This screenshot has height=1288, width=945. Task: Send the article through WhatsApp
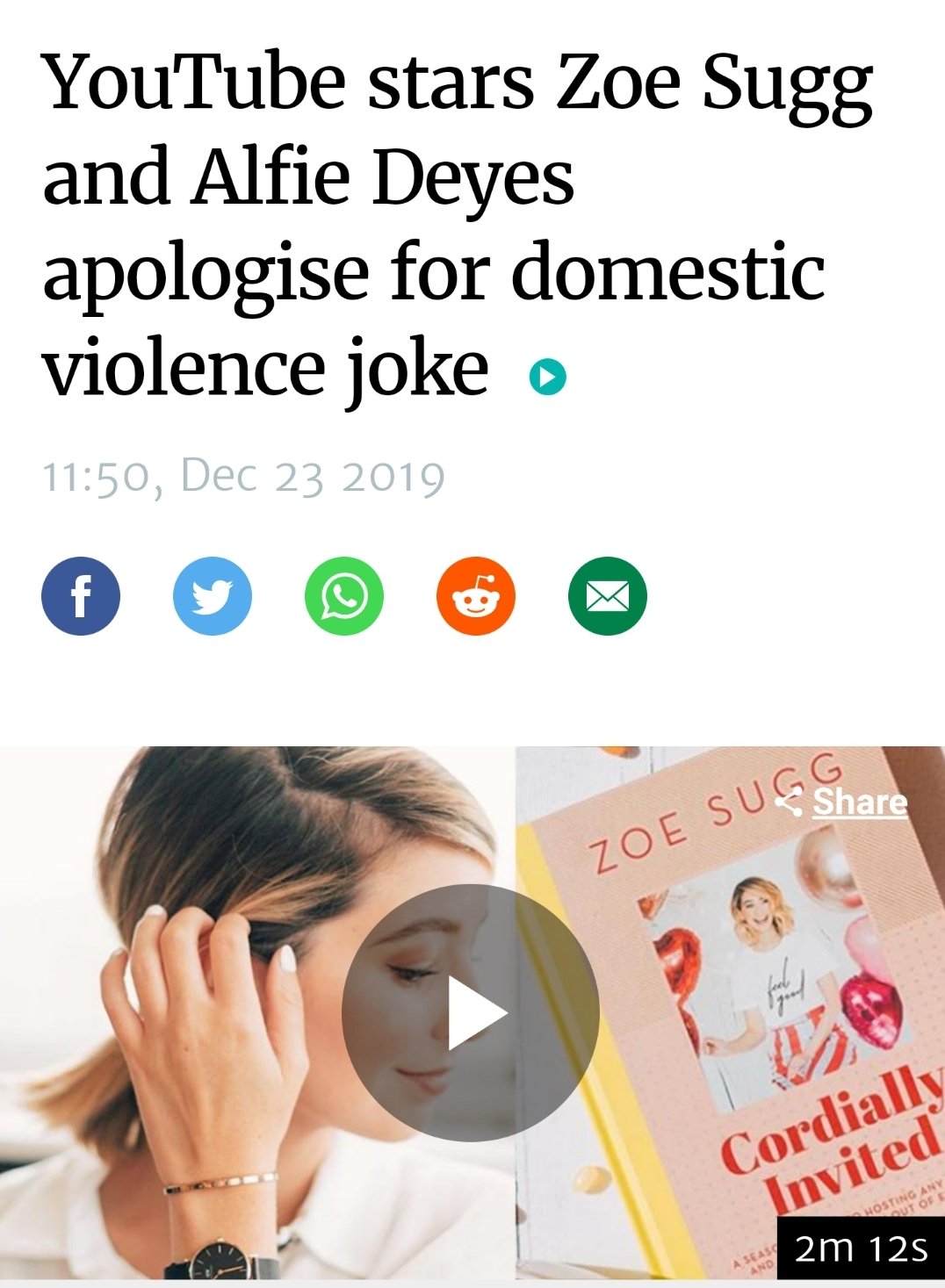click(x=344, y=596)
